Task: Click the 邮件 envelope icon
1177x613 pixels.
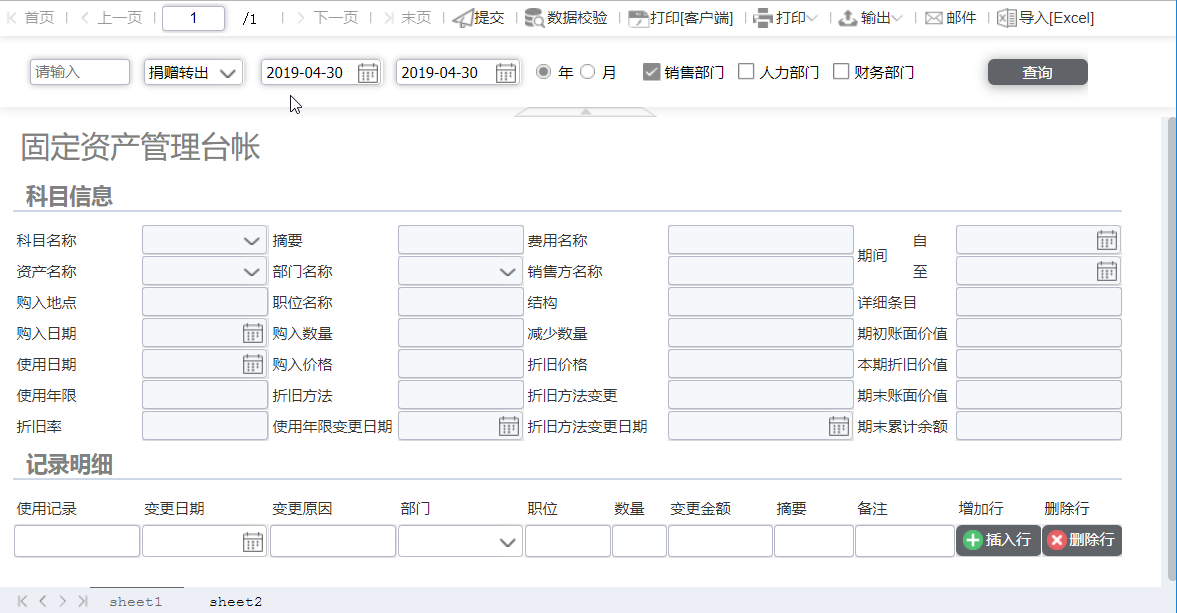Action: (x=933, y=18)
